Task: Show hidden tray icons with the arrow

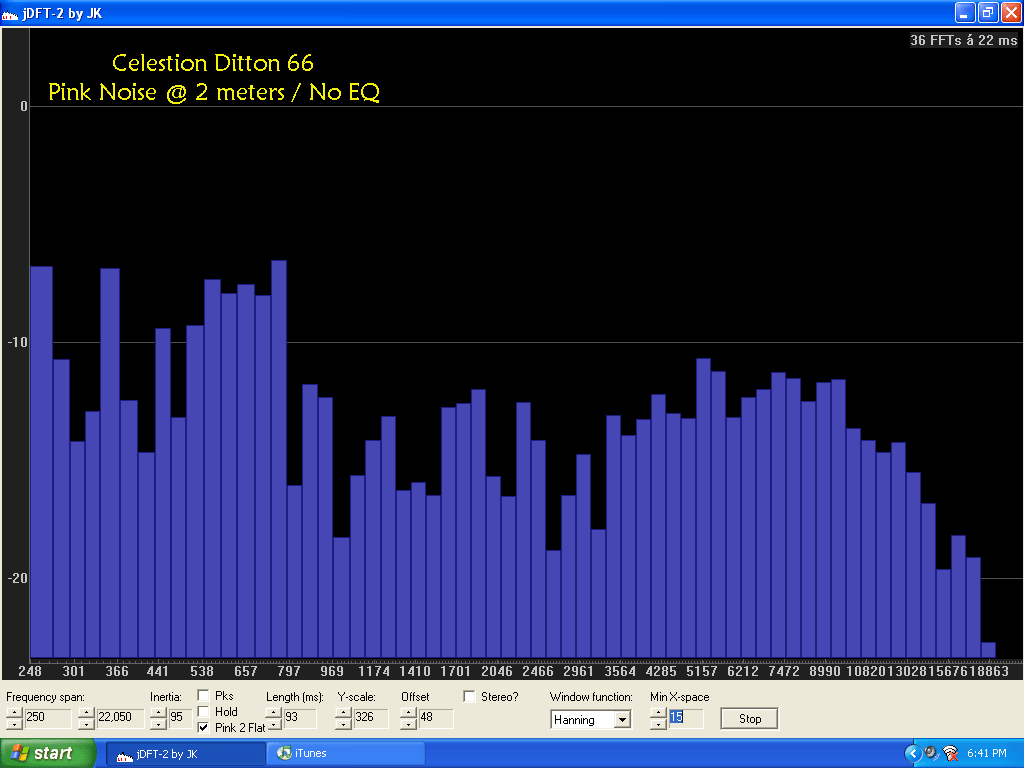Action: click(x=912, y=753)
